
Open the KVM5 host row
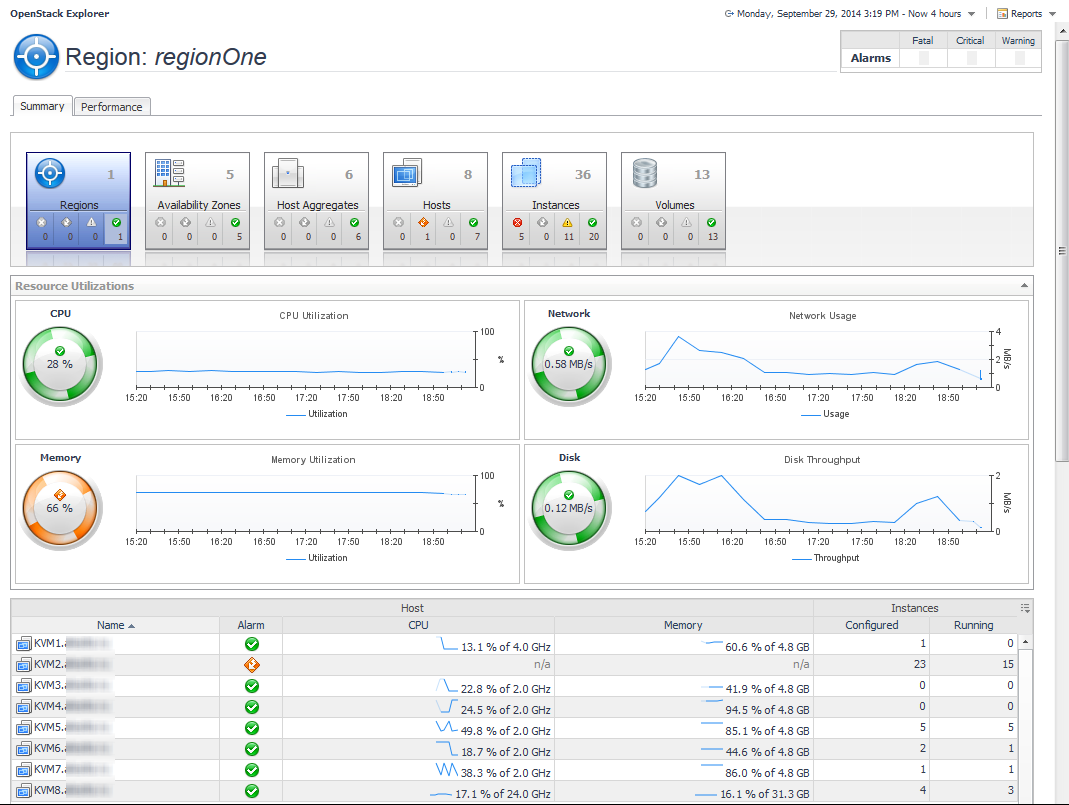pos(50,728)
